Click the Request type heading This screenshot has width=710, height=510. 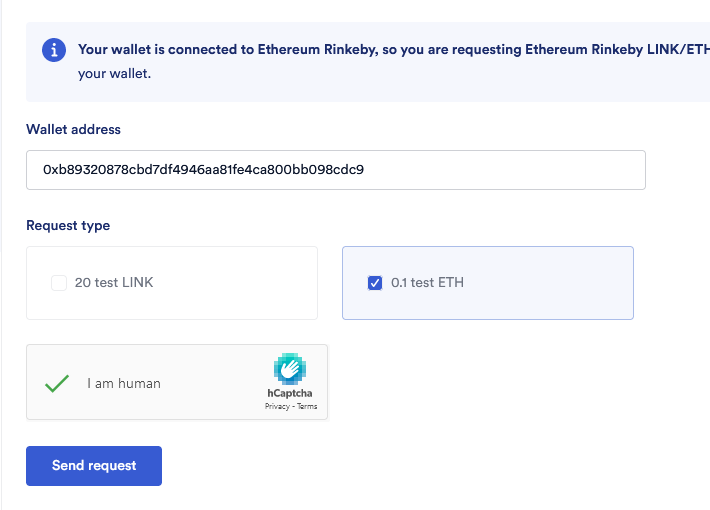click(x=68, y=226)
